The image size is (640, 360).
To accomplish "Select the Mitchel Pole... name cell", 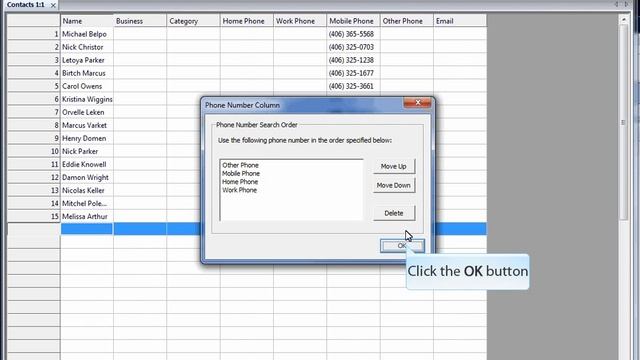I will [x=87, y=203].
